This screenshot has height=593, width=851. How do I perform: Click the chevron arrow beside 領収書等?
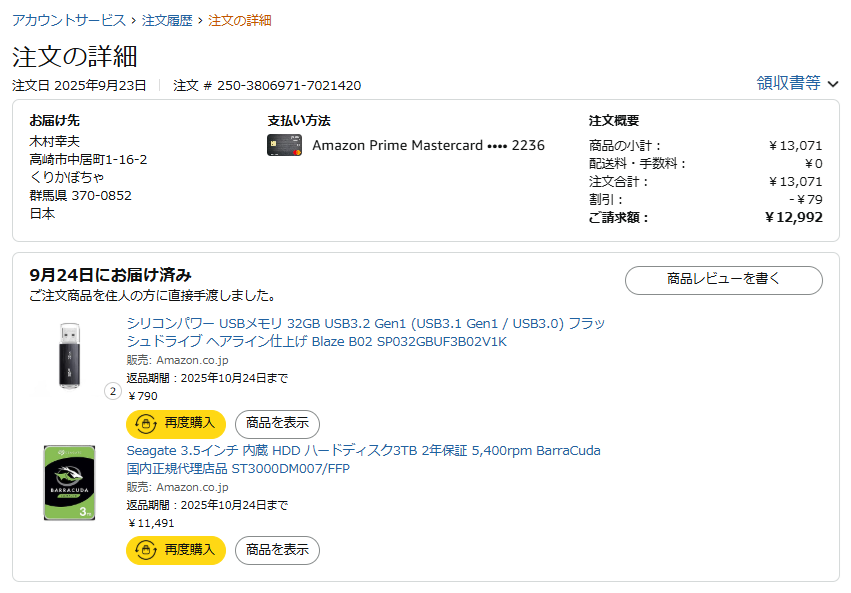tap(833, 84)
